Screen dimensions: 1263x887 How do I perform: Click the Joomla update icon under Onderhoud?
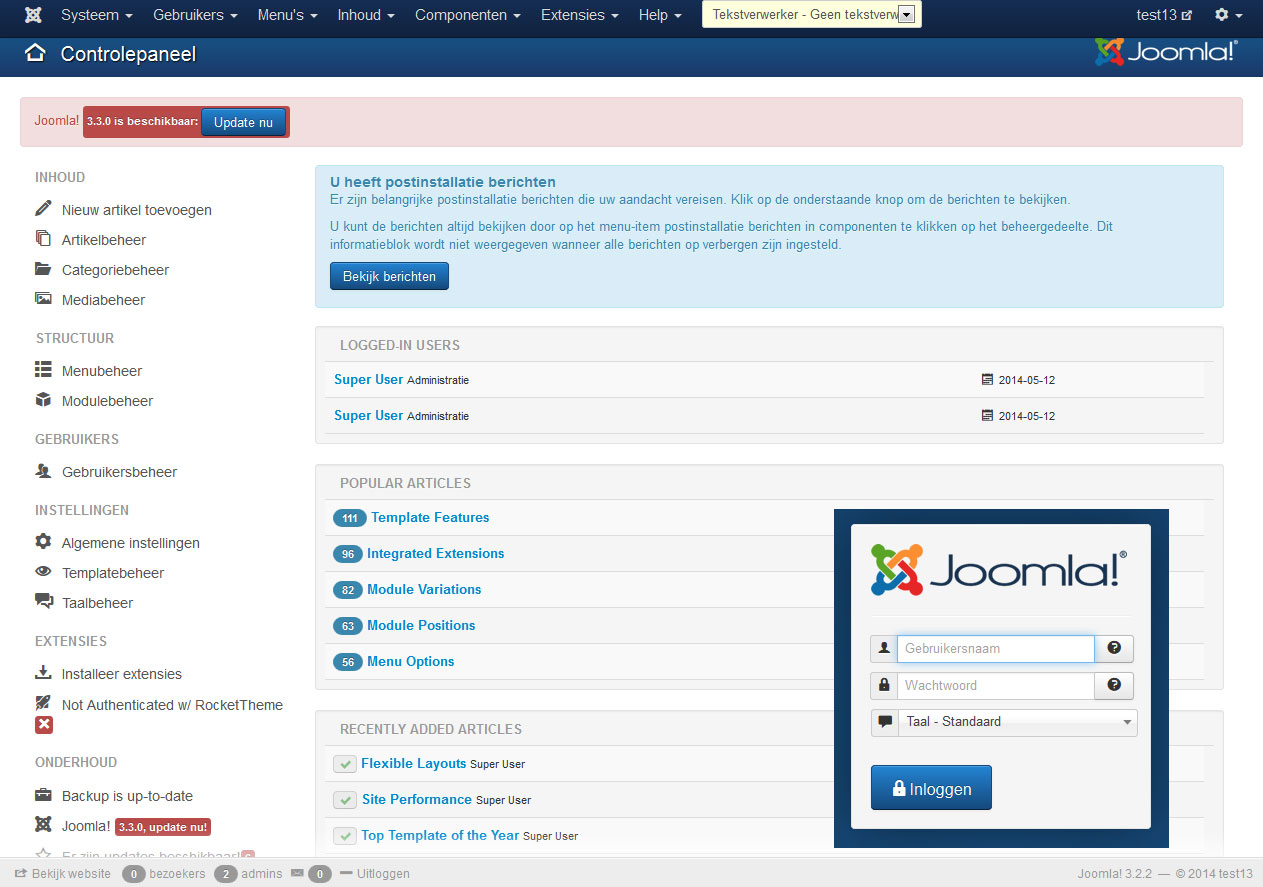43,825
